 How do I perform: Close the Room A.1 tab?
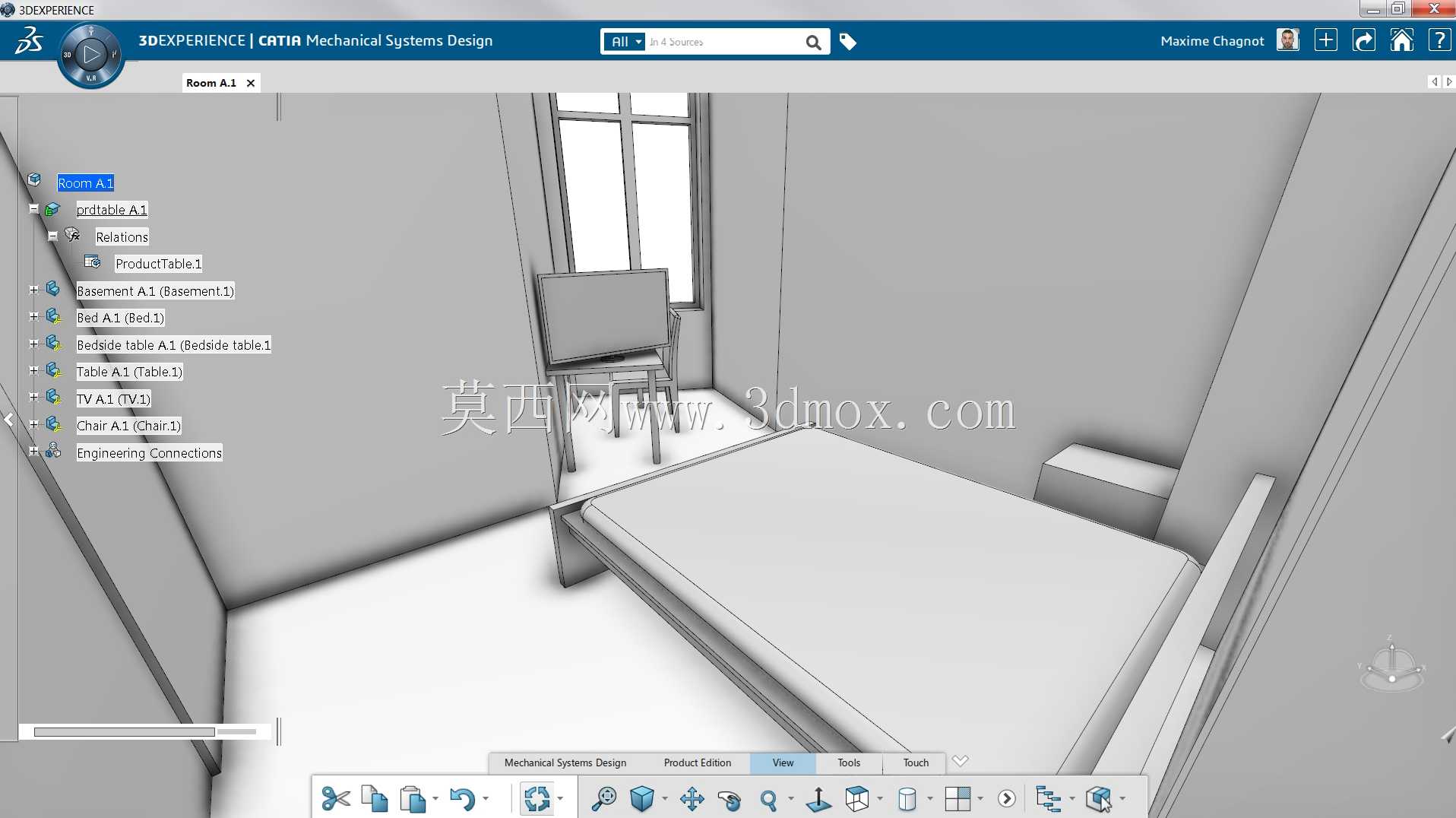coord(250,83)
